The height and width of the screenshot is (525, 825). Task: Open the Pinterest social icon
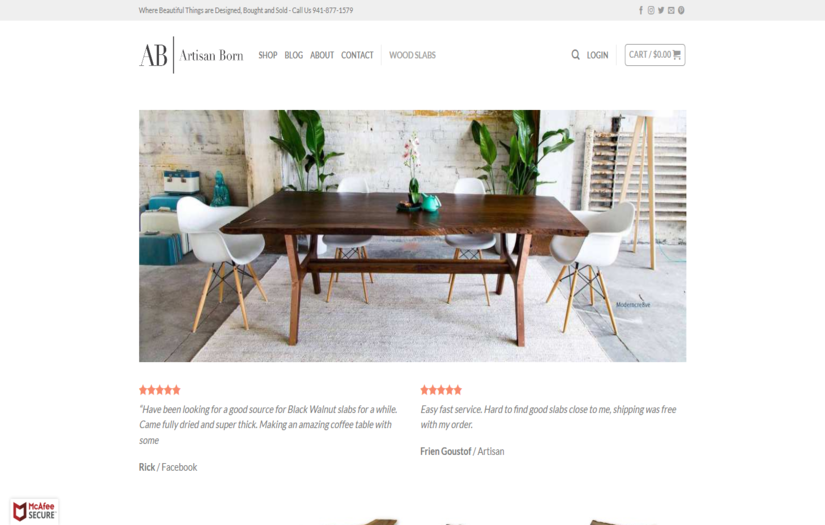[x=681, y=11]
